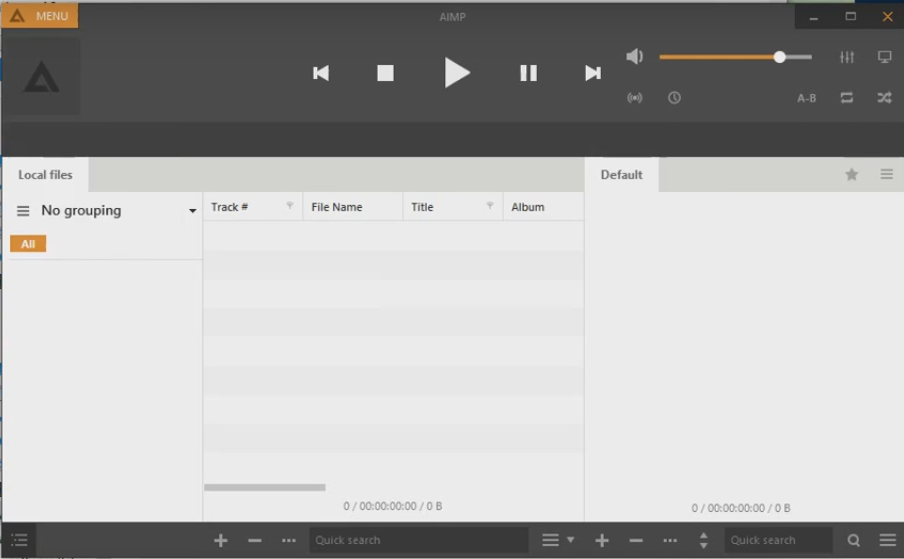Click the album art placeholder

[x=41, y=77]
